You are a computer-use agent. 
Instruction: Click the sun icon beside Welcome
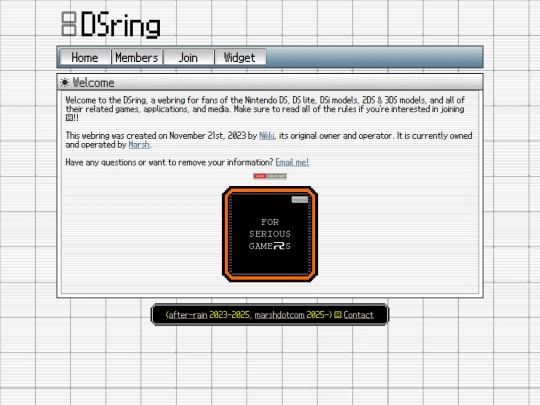64,83
